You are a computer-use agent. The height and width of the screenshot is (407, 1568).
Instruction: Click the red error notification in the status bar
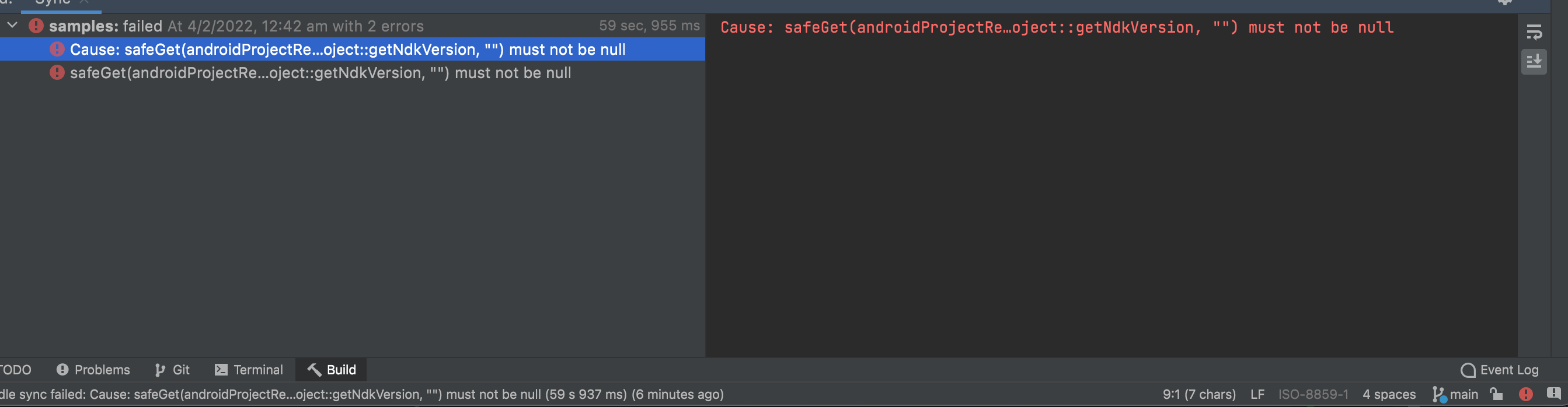[1527, 394]
